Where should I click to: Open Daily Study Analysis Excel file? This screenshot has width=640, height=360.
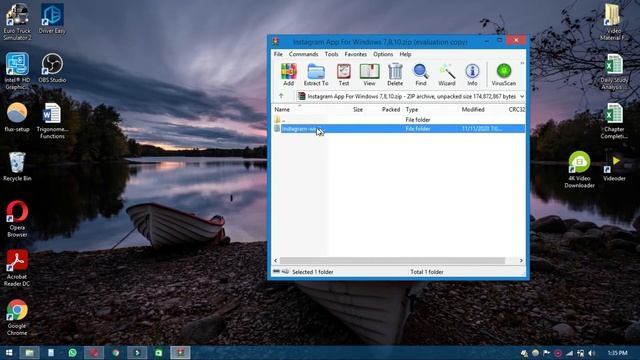pos(613,71)
